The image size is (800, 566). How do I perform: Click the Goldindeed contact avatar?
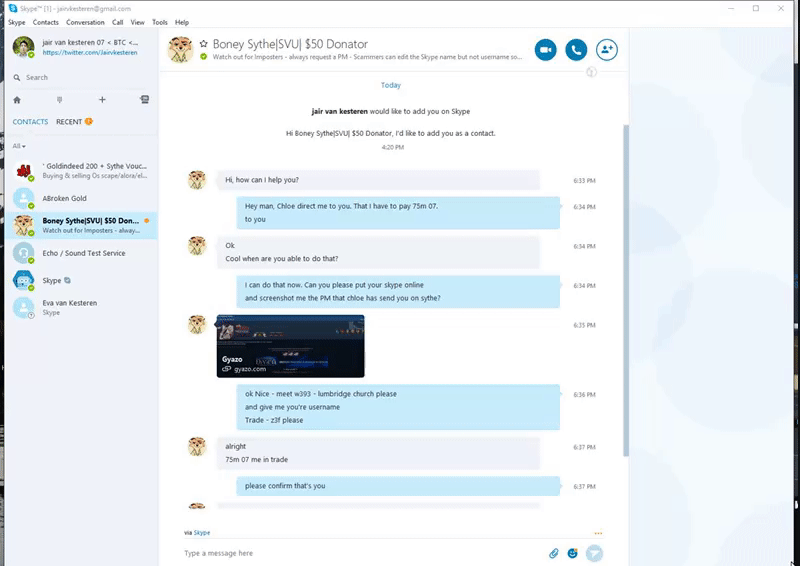[23, 170]
